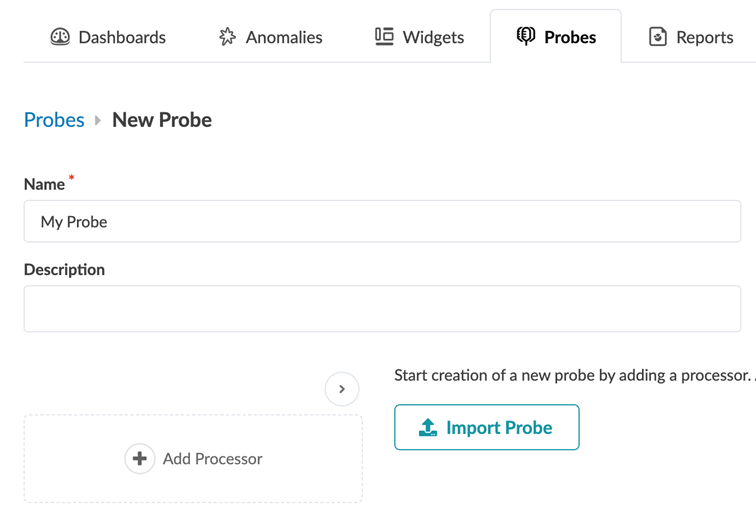Click the Widgets layout icon

click(384, 36)
